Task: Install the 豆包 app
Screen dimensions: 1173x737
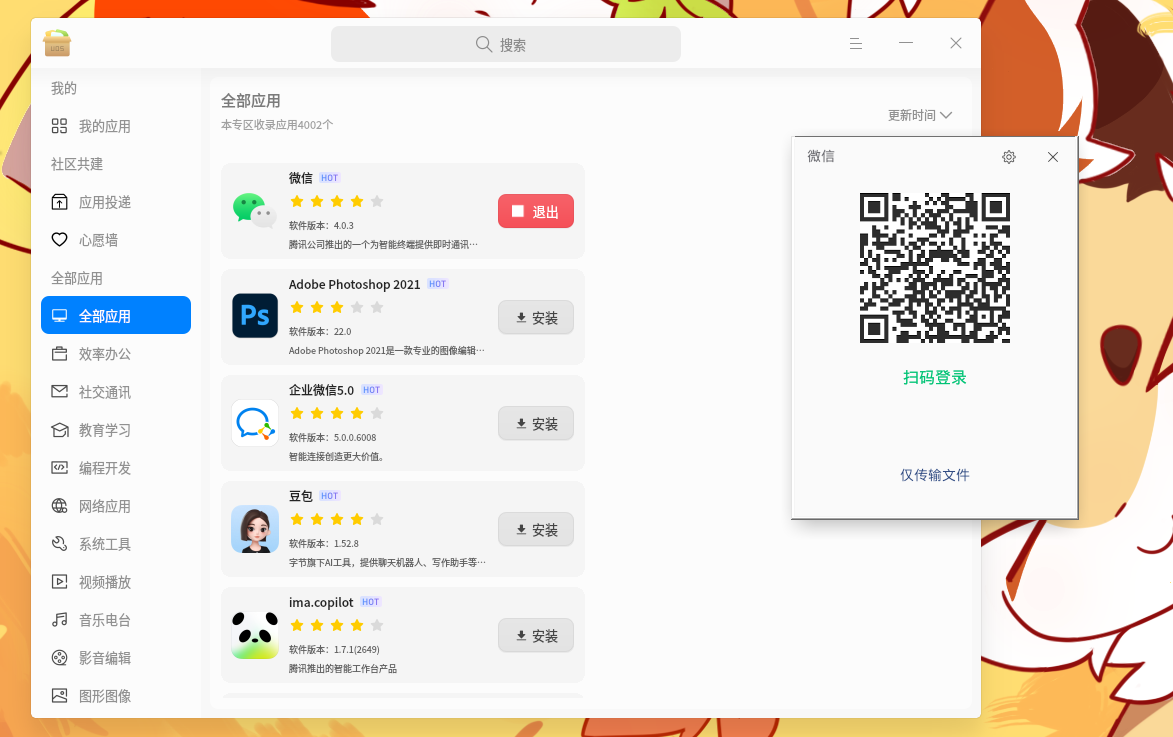Action: click(x=536, y=530)
